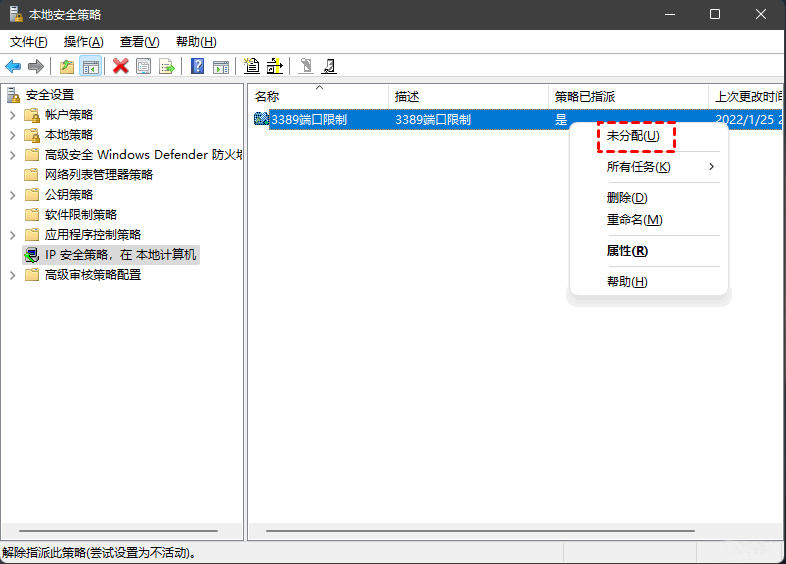The width and height of the screenshot is (786, 564).
Task: Click the Un-assign policy toolbar icon
Action: tap(329, 66)
